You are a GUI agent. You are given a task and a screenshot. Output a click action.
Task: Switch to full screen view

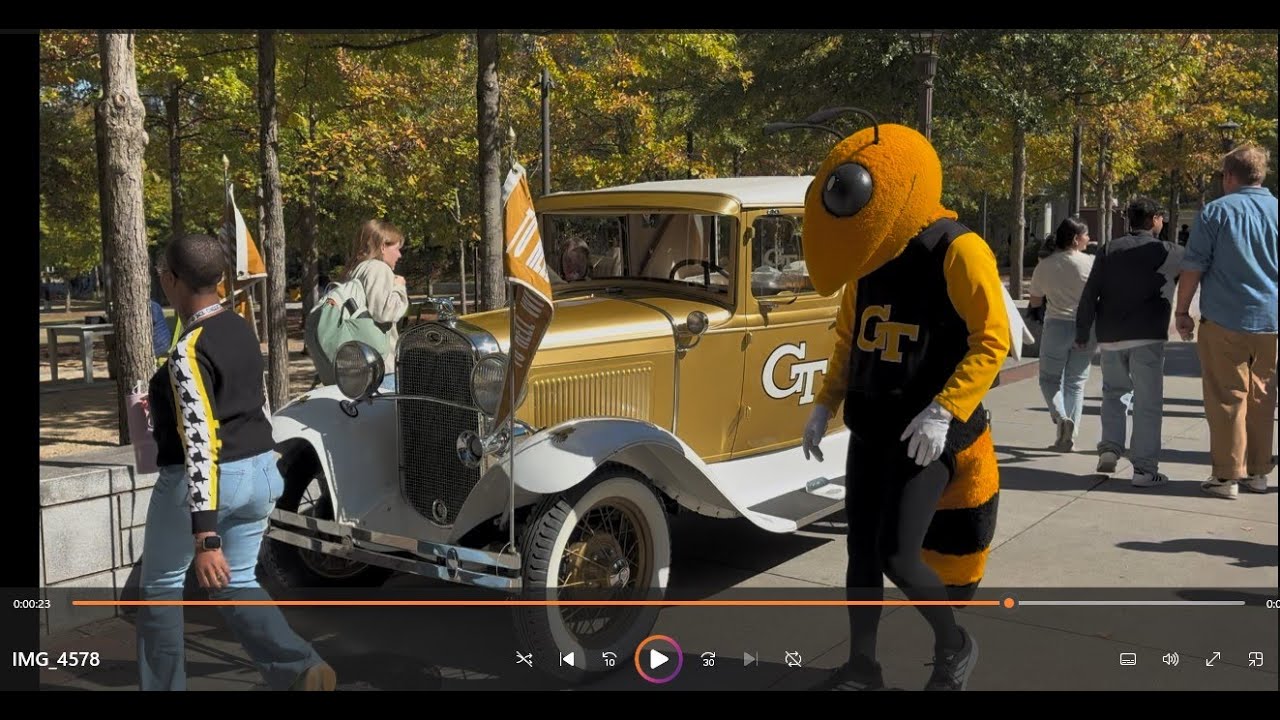click(x=1213, y=659)
